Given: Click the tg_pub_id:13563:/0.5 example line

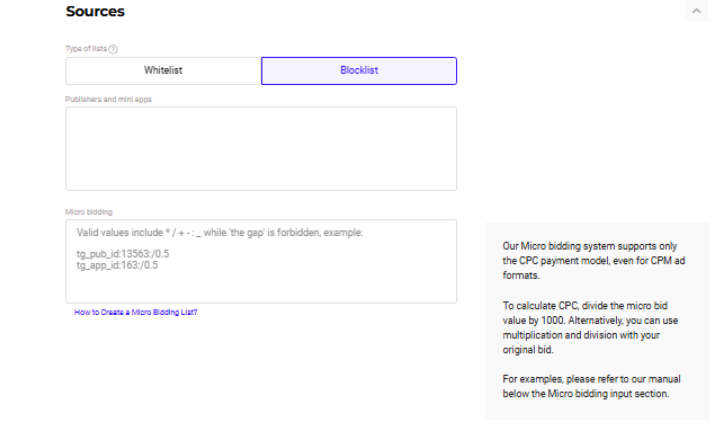Looking at the screenshot, I should point(118,254).
